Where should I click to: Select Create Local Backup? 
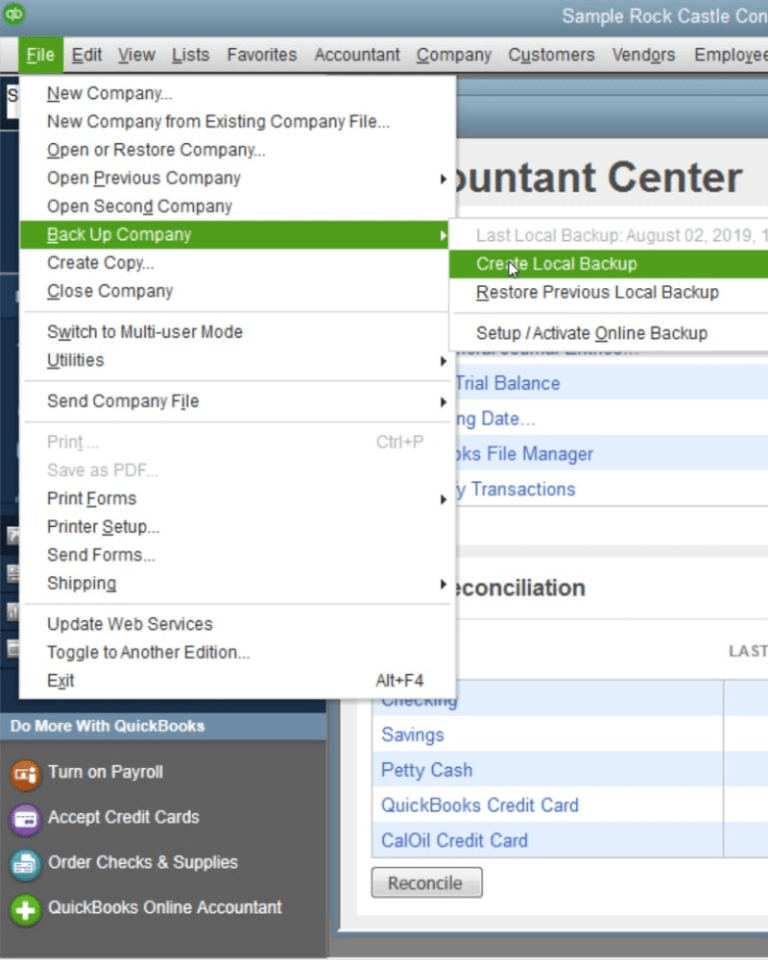click(608, 264)
